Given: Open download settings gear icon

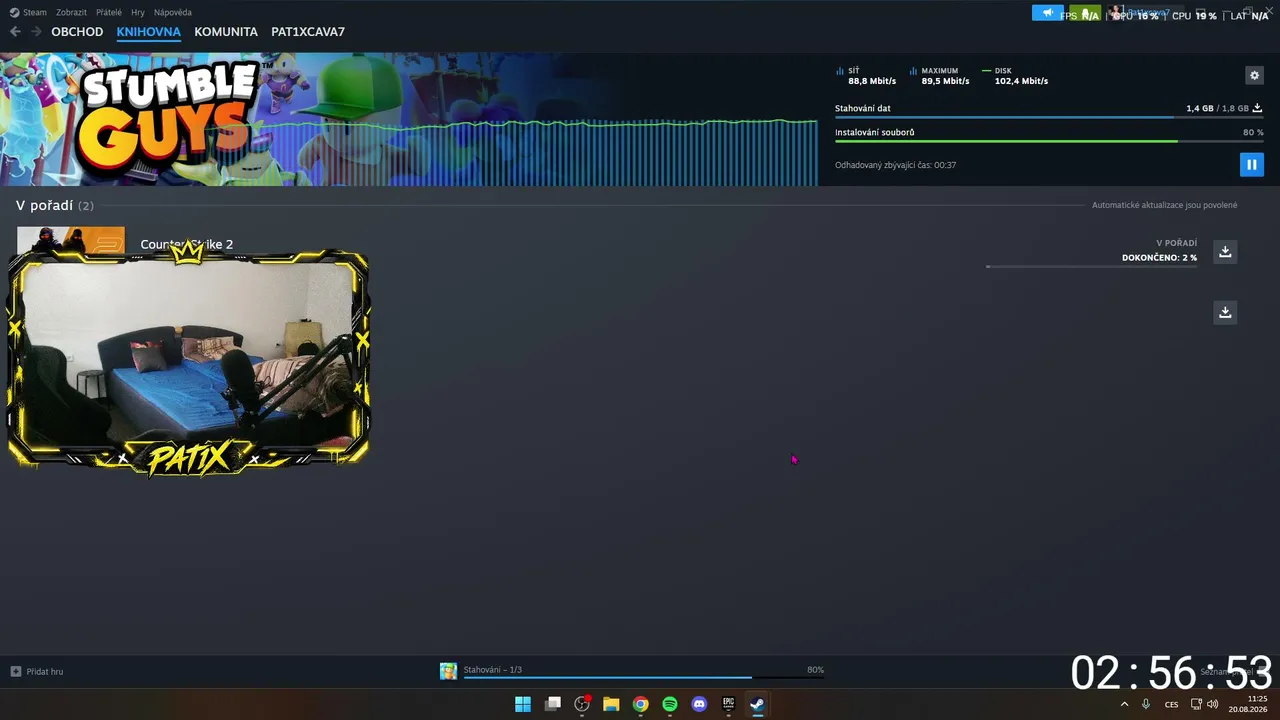Looking at the screenshot, I should 1254,75.
